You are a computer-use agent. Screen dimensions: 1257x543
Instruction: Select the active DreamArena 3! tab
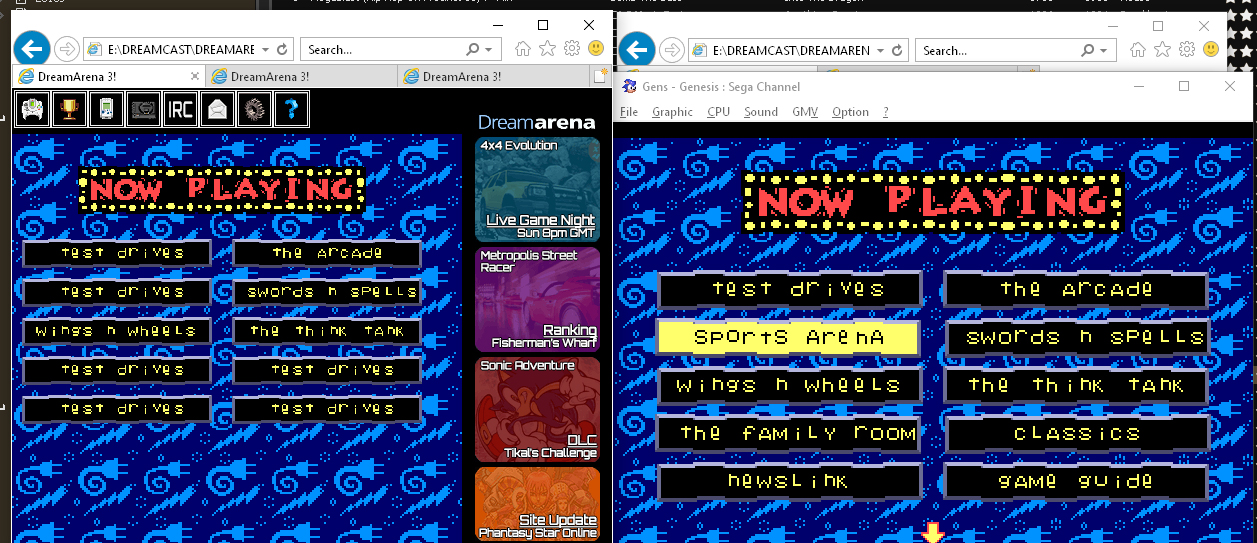click(108, 76)
